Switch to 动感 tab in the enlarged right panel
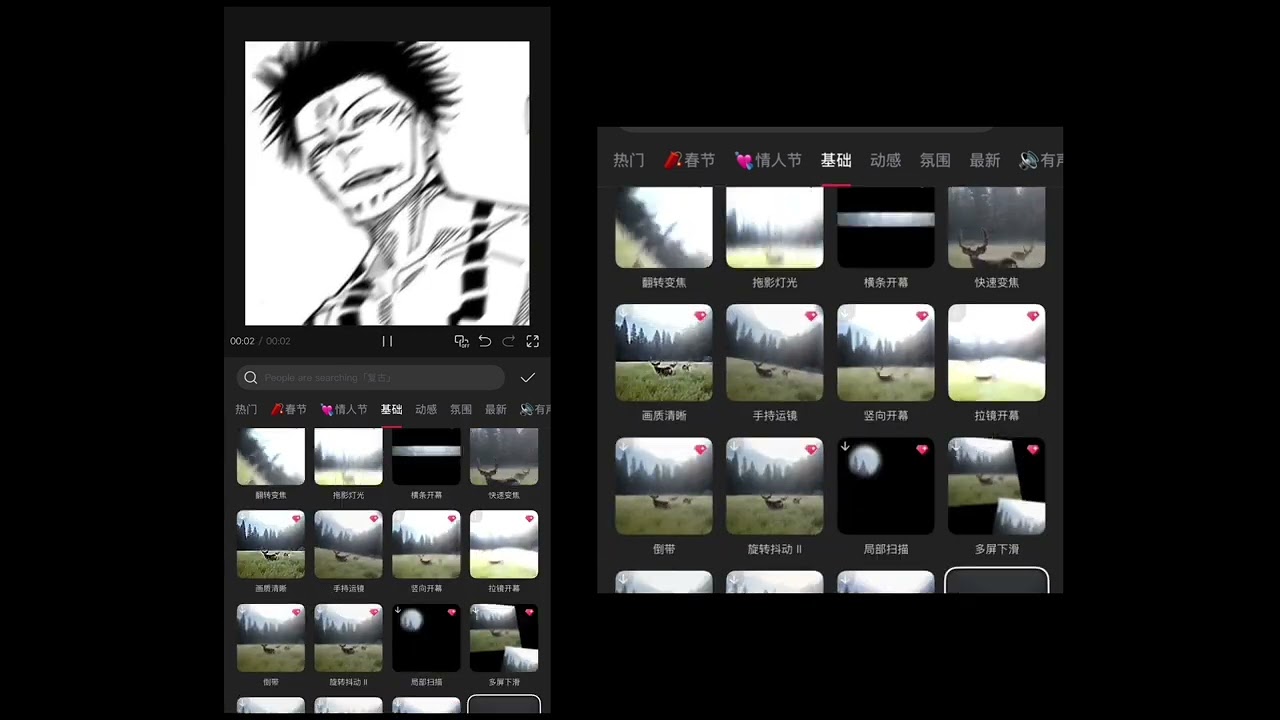This screenshot has height=720, width=1280. (886, 160)
